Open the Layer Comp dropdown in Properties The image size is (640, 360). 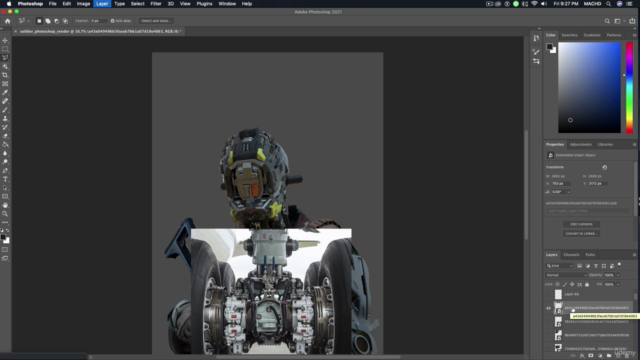pos(588,211)
